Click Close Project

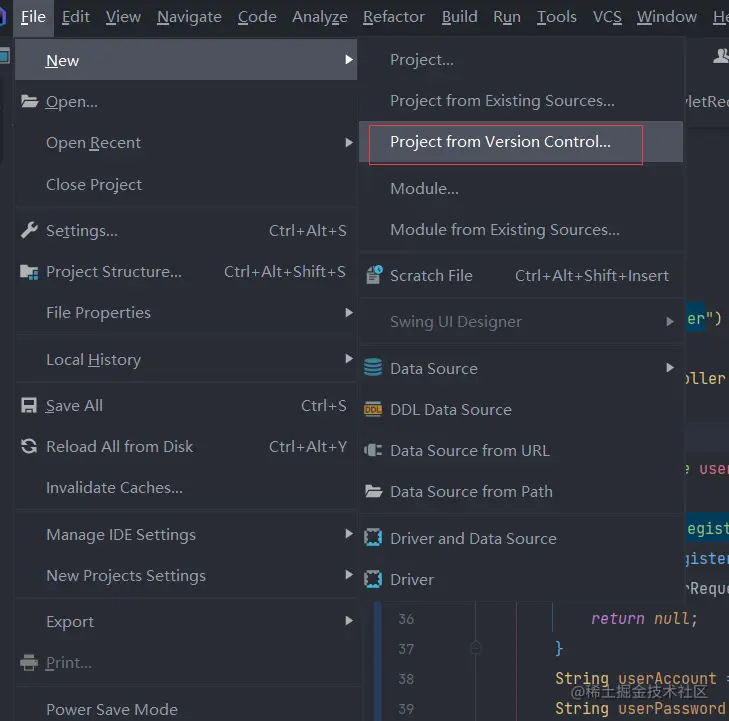pyautogui.click(x=186, y=185)
